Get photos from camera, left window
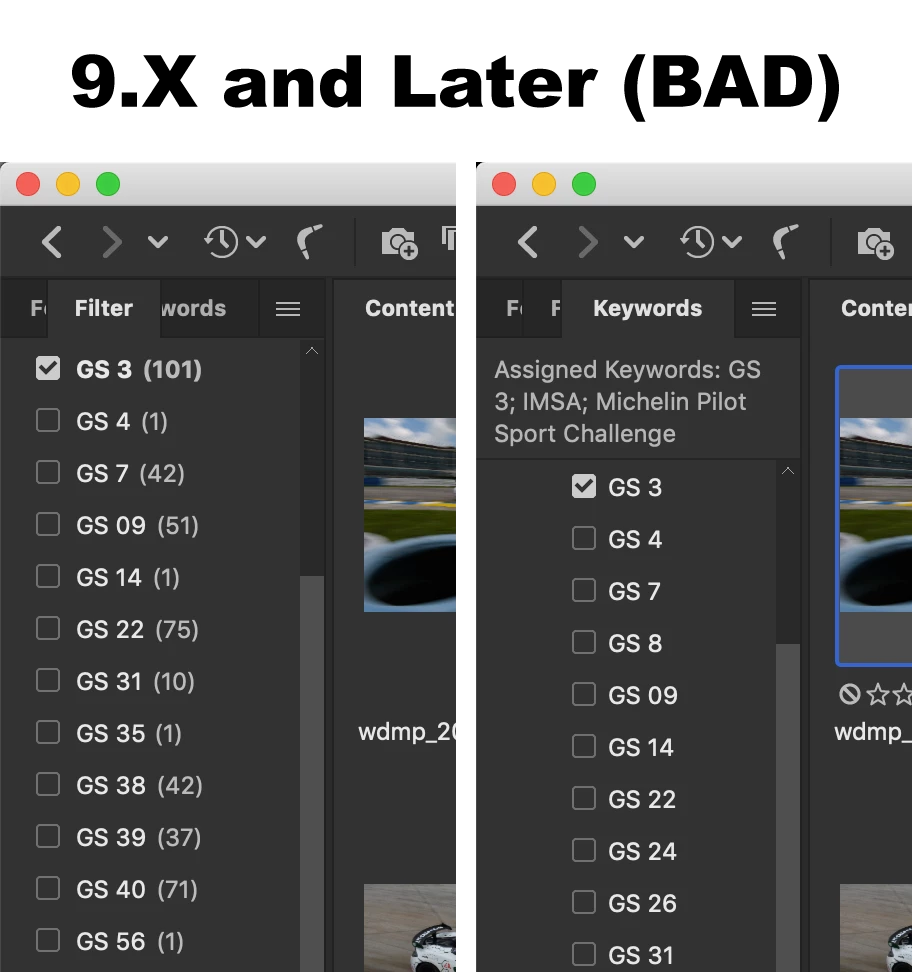 (400, 243)
